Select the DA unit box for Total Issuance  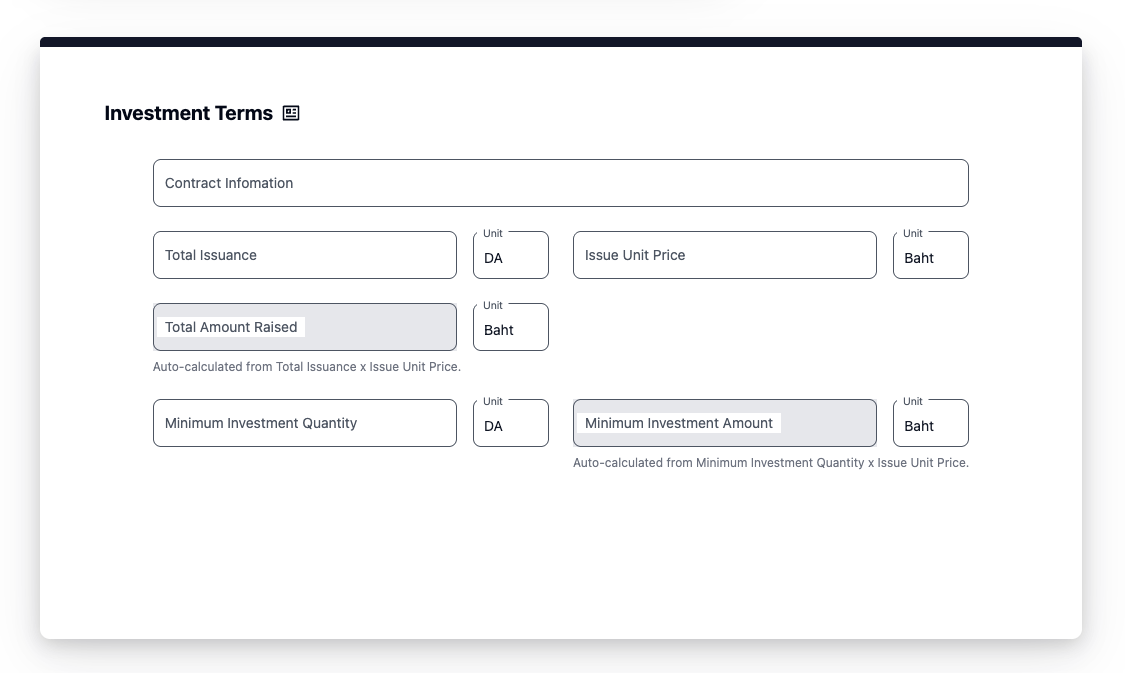[x=510, y=257]
